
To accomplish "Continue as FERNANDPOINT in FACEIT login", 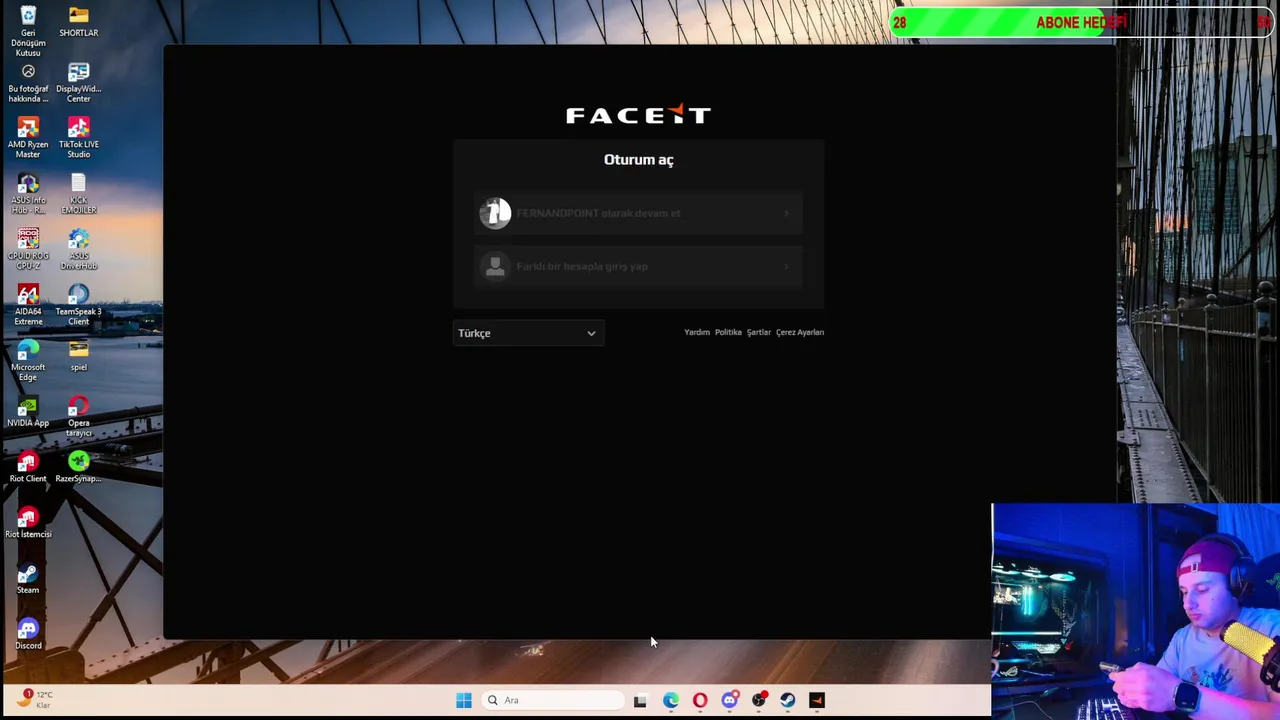I will 638,213.
